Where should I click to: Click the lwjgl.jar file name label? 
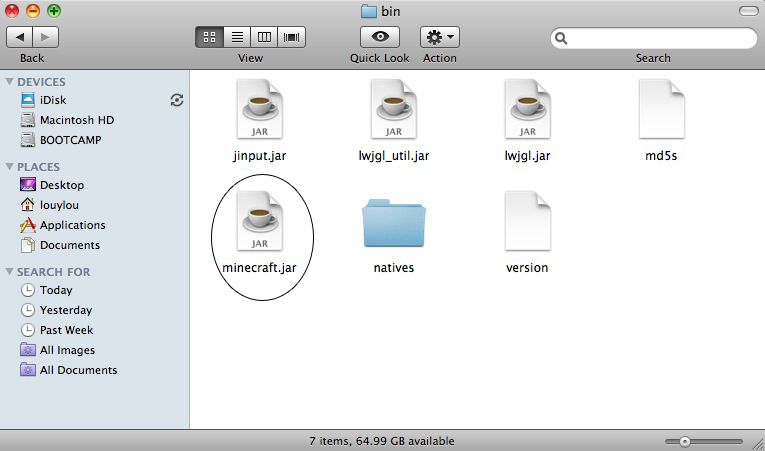pos(527,156)
